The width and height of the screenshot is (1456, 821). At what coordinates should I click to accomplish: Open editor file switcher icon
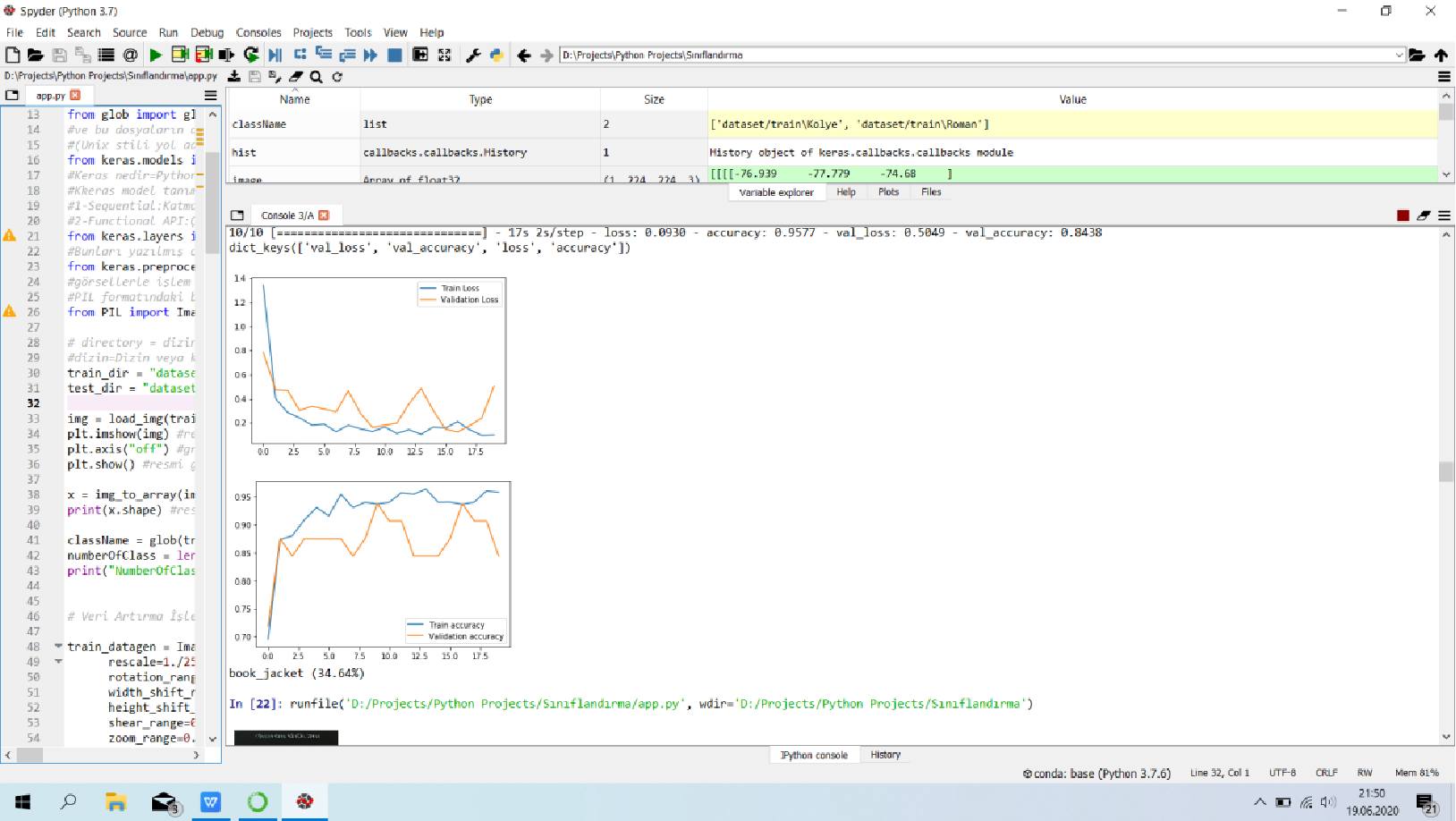click(x=12, y=95)
